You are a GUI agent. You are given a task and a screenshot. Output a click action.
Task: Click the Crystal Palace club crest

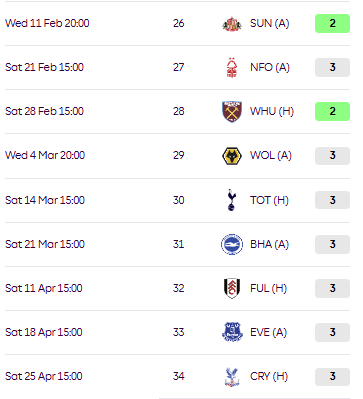tap(232, 377)
